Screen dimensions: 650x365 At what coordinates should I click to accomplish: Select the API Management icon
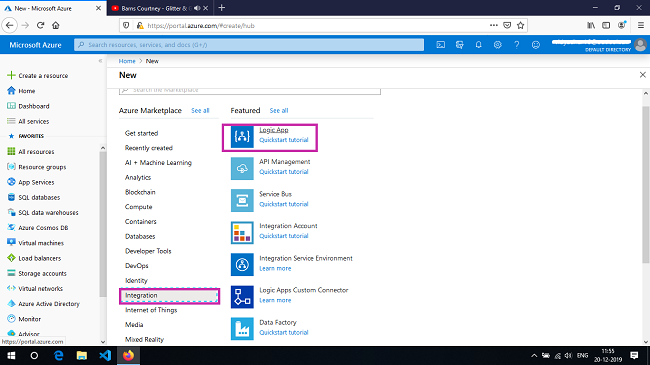(x=242, y=168)
